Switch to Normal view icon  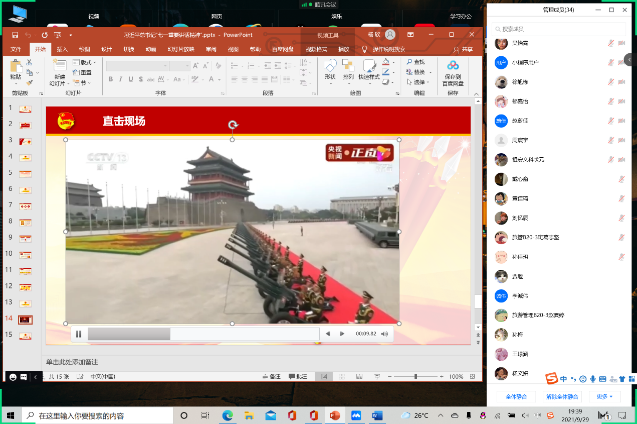click(324, 376)
